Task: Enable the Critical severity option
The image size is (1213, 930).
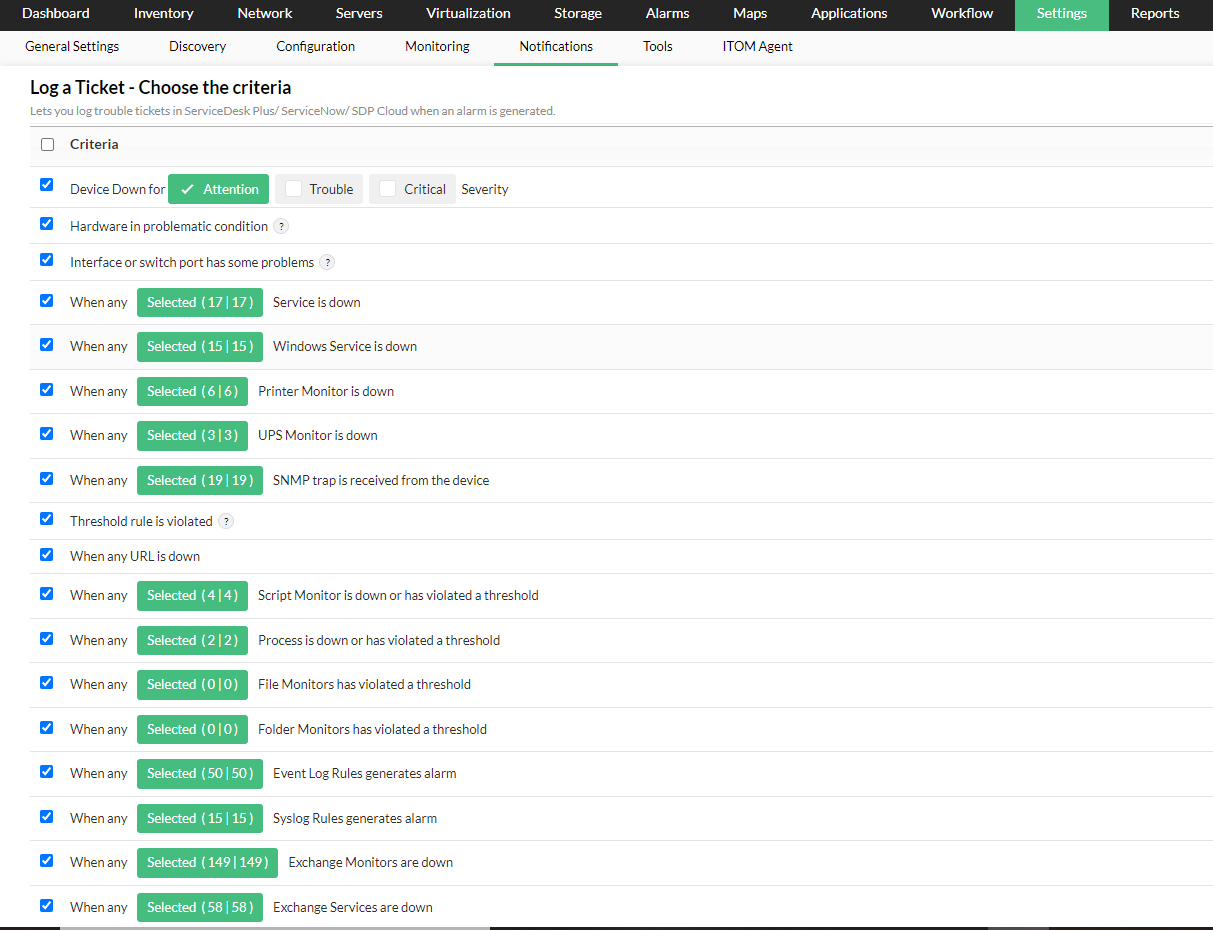Action: (x=412, y=189)
